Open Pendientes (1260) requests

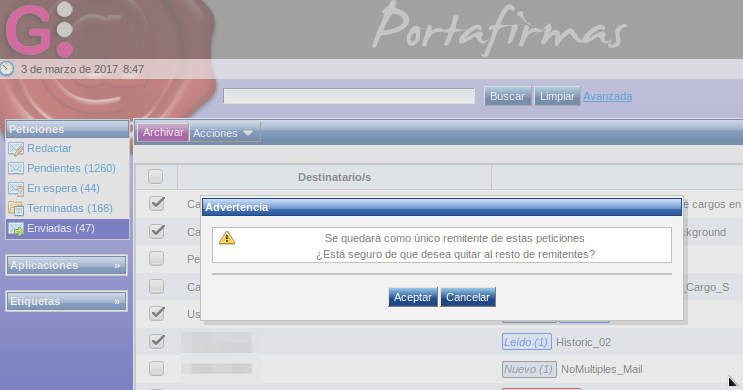pyautogui.click(x=71, y=168)
